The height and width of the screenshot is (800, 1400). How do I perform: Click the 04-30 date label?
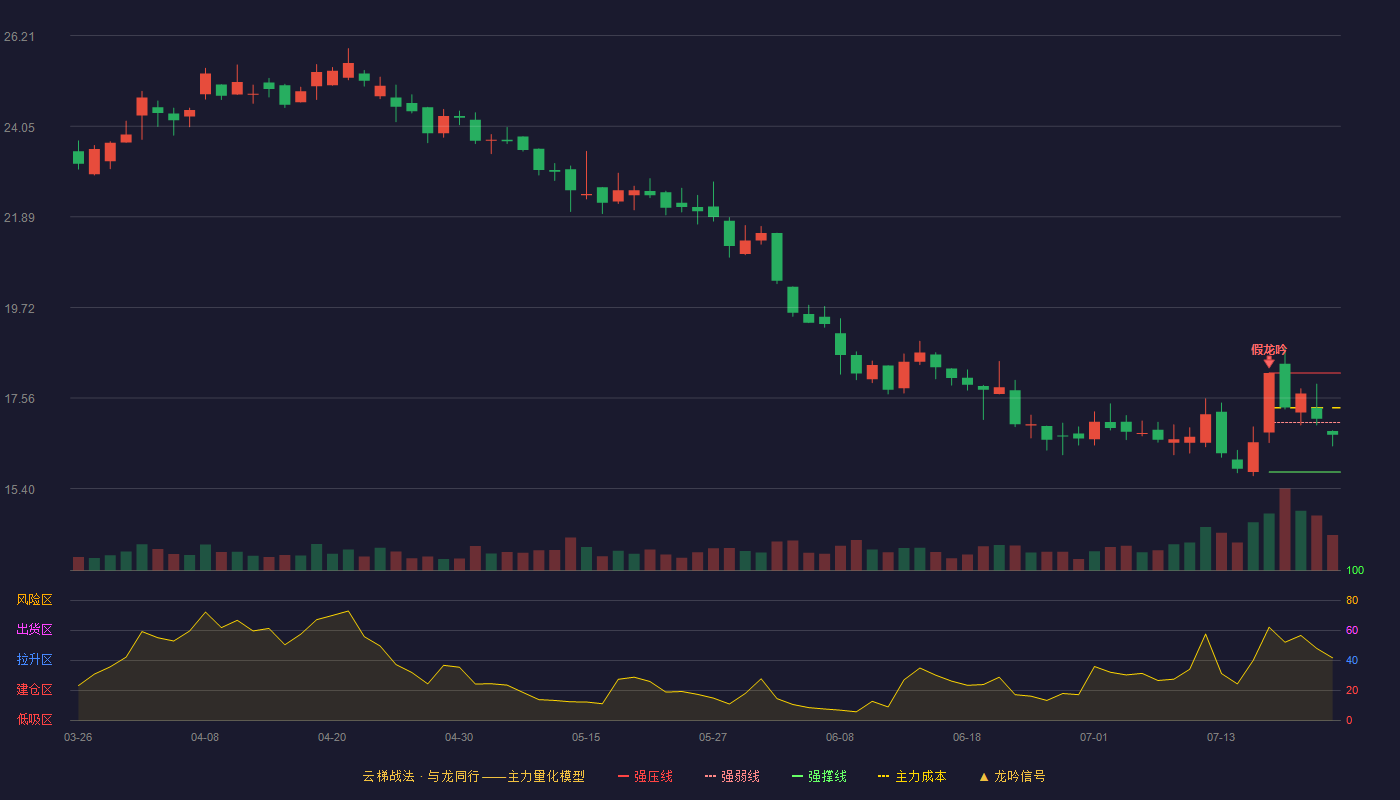pyautogui.click(x=459, y=737)
